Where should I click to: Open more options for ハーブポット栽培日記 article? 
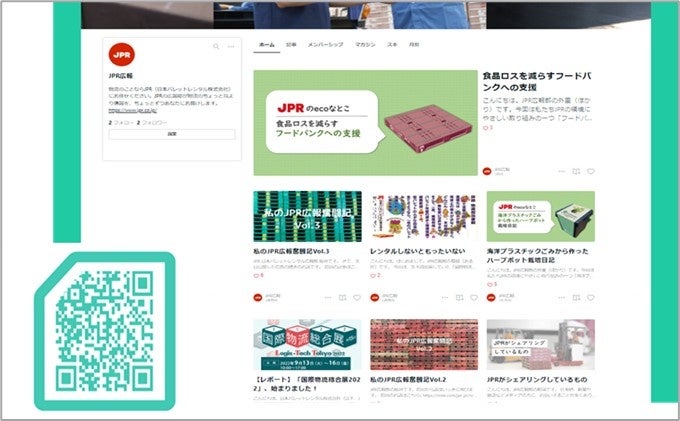point(562,297)
